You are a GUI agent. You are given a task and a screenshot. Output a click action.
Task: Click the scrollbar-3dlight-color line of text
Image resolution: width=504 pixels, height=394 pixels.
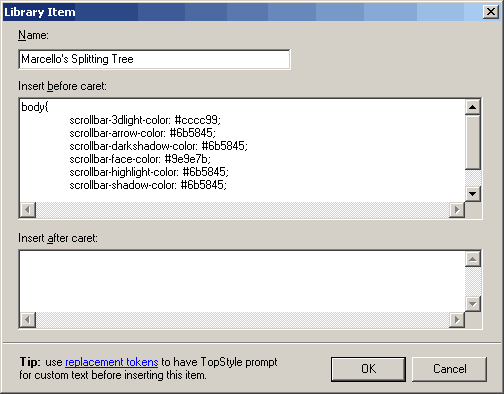[x=145, y=120]
